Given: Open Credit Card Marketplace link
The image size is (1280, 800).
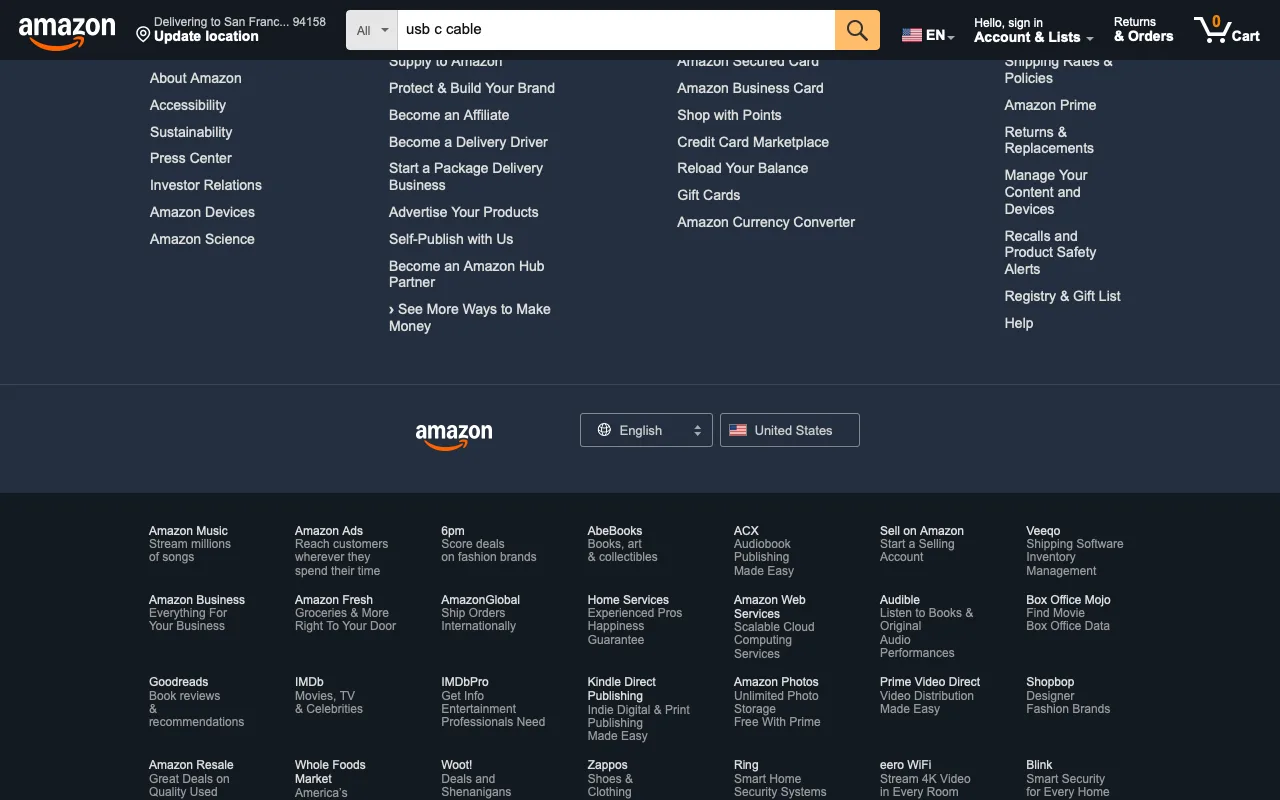Looking at the screenshot, I should [753, 142].
